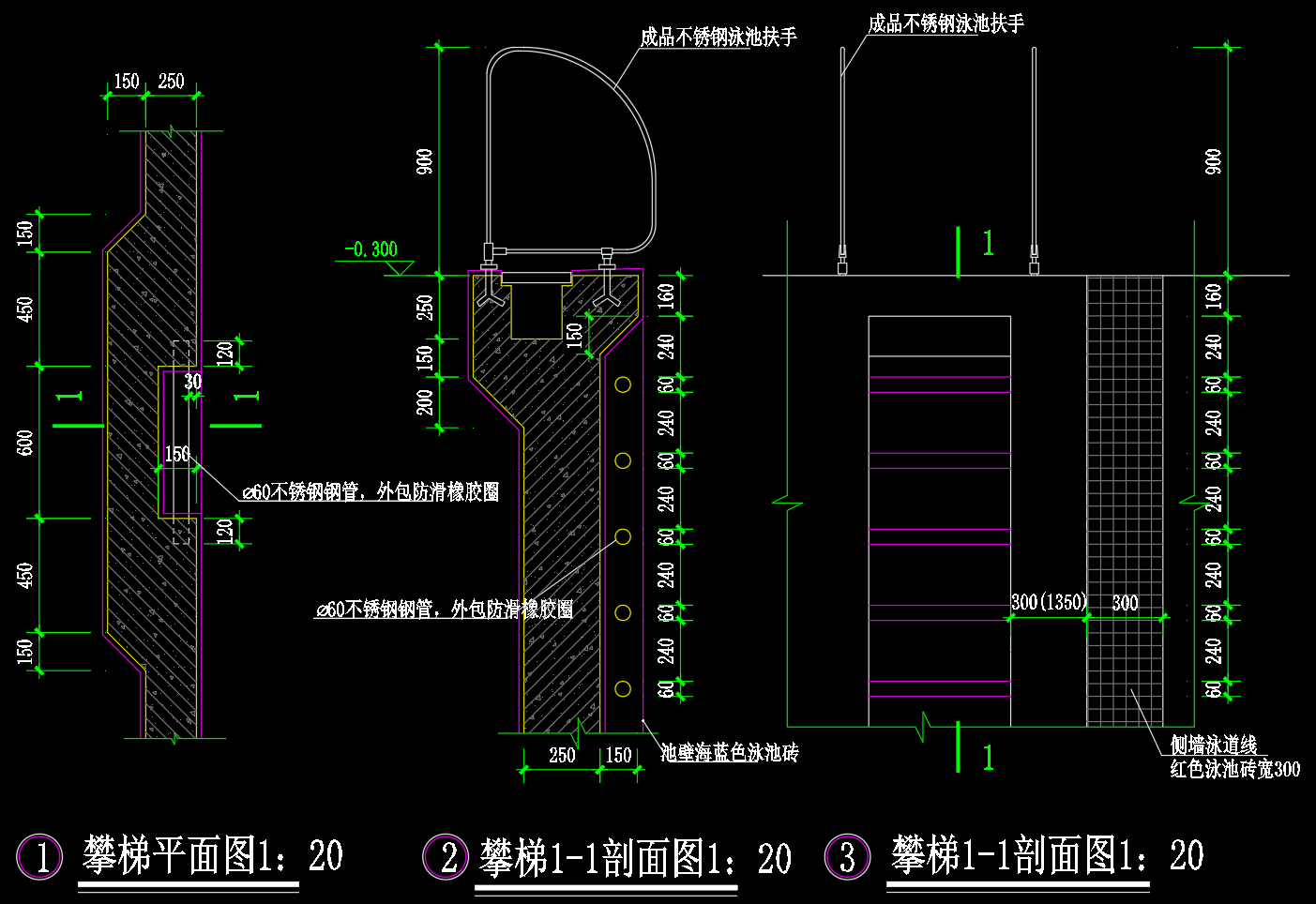Viewport: 1316px width, 904px height.
Task: Click the '900' height dimension in elevation drawing 3
Action: 1213,161
